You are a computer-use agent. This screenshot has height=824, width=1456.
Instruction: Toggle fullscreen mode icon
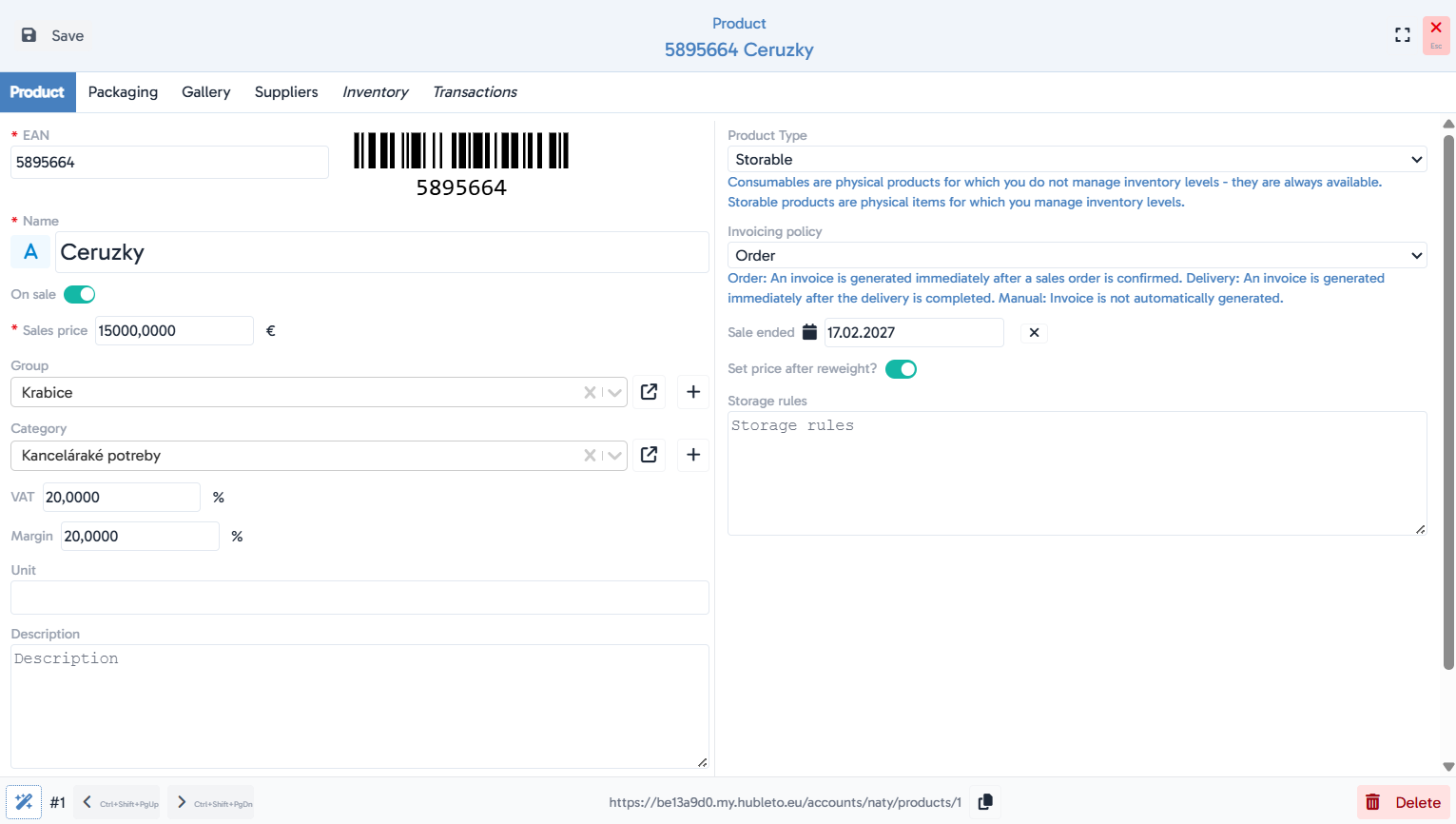pyautogui.click(x=1403, y=35)
